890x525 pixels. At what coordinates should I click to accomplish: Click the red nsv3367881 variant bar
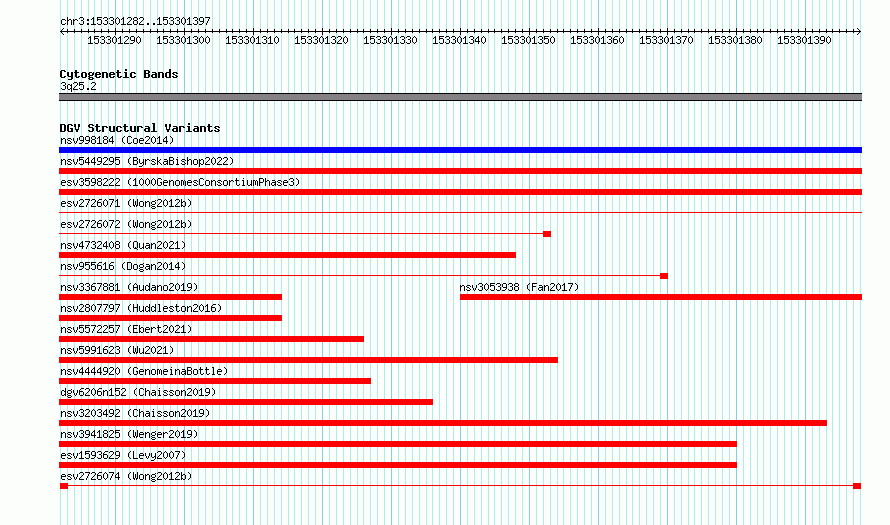(170, 297)
